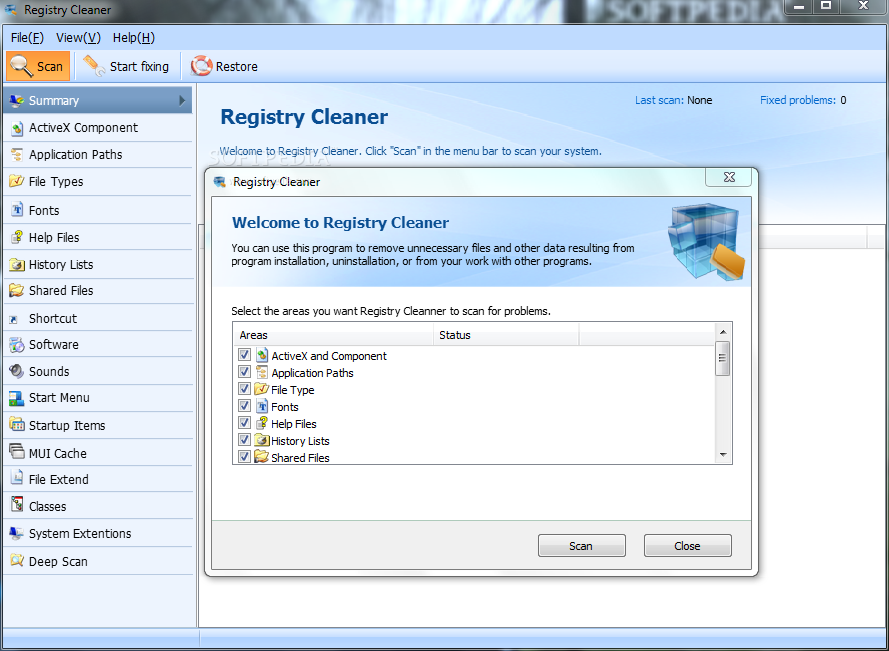Click the Shortcut icon in sidebar
889x651 pixels.
[14, 319]
